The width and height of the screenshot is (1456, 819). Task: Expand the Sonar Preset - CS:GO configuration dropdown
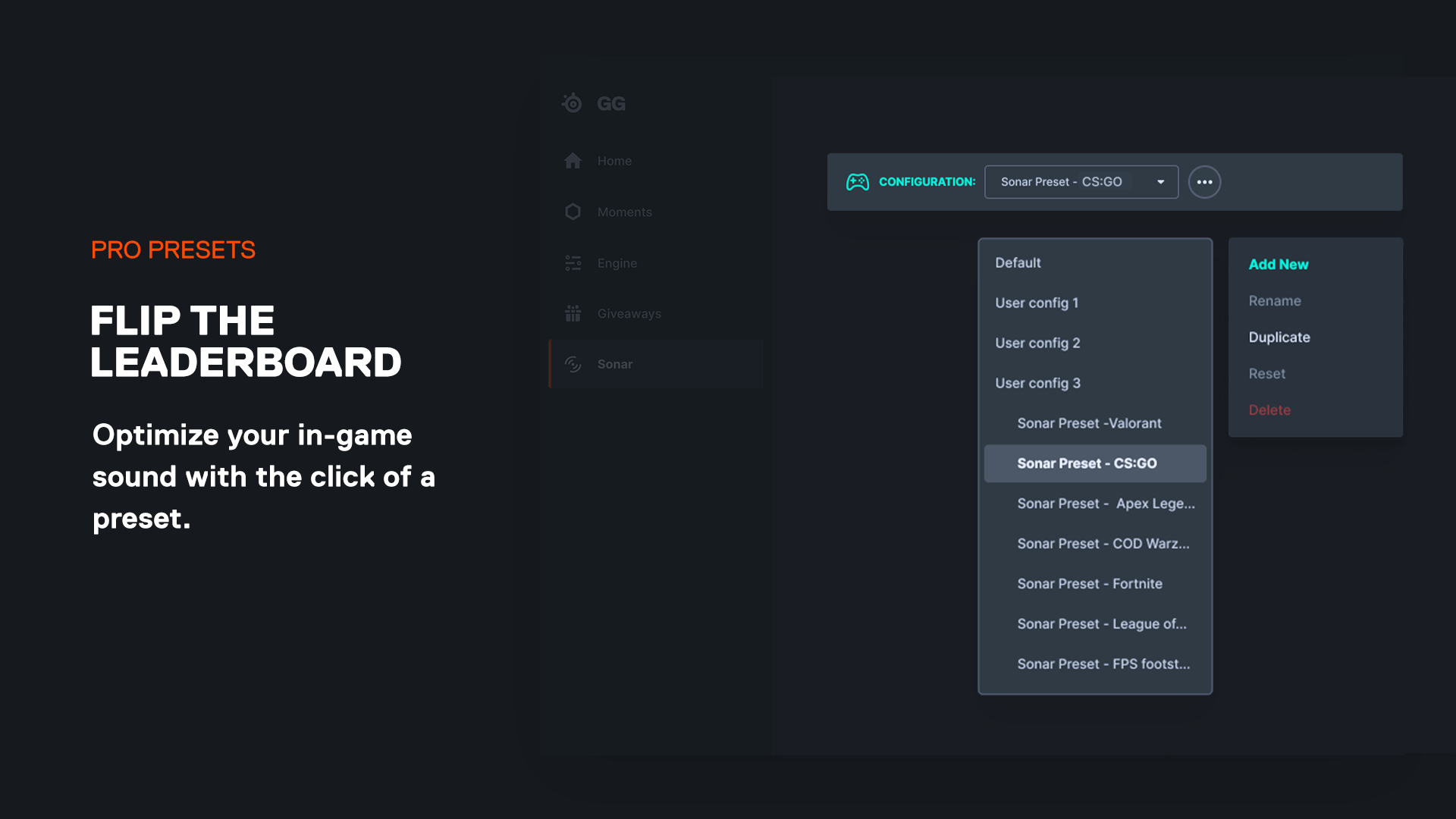[1081, 182]
